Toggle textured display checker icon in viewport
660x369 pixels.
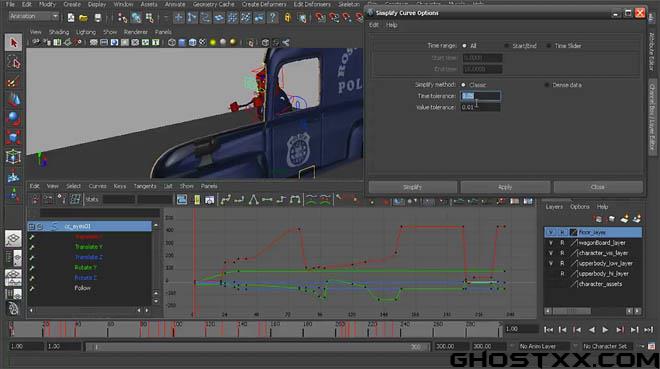202,42
